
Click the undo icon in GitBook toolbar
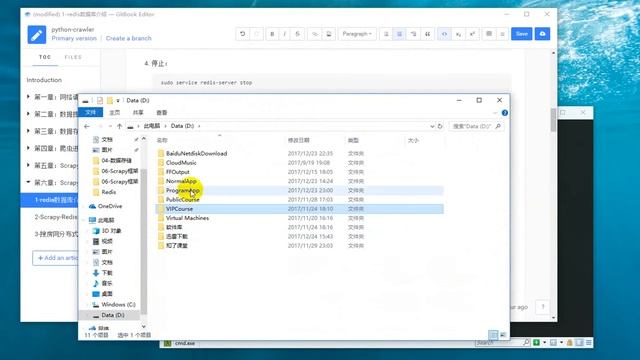242,34
